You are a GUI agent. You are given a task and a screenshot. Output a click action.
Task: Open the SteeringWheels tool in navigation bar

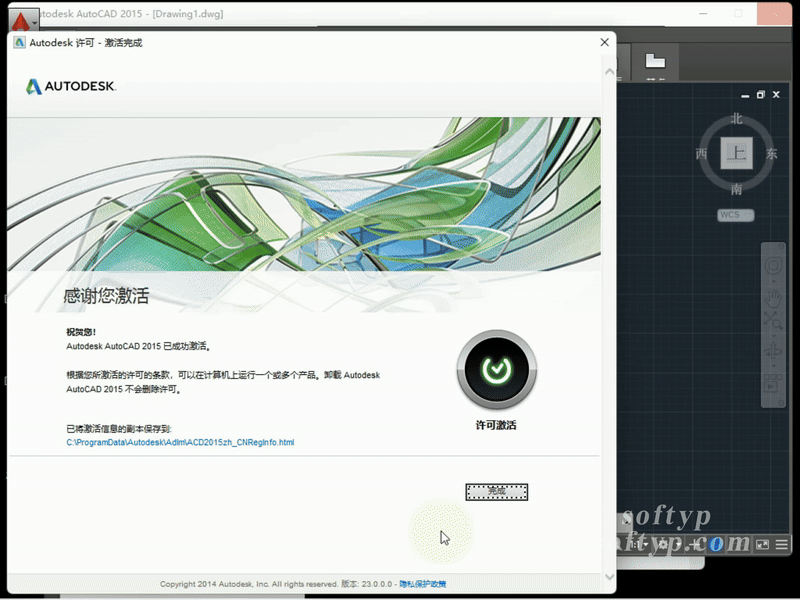[773, 266]
